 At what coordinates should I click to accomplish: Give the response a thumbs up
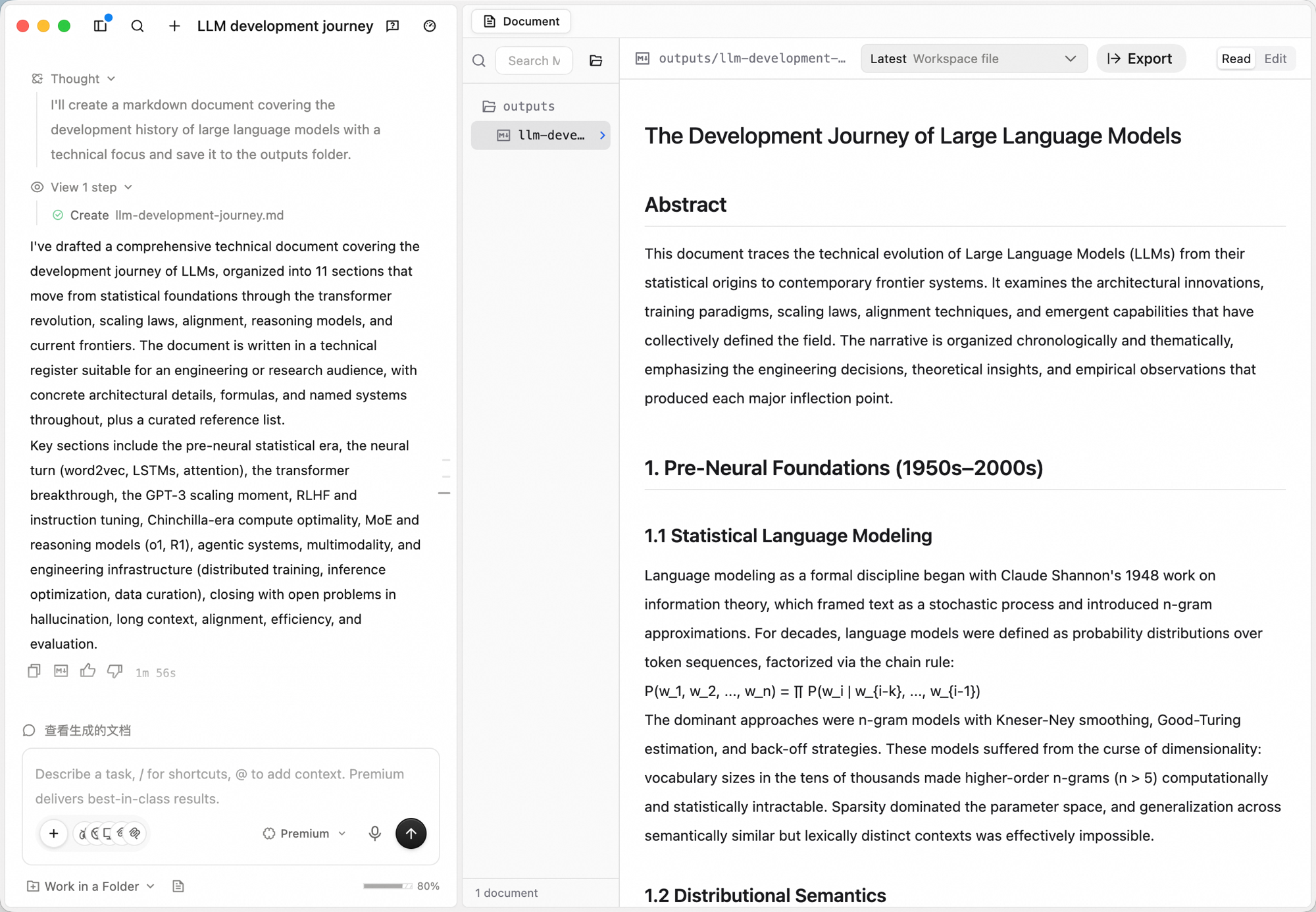pos(88,671)
